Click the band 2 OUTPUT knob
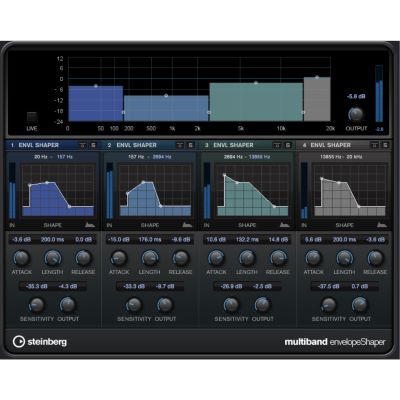The width and height of the screenshot is (400, 400). pyautogui.click(x=165, y=305)
